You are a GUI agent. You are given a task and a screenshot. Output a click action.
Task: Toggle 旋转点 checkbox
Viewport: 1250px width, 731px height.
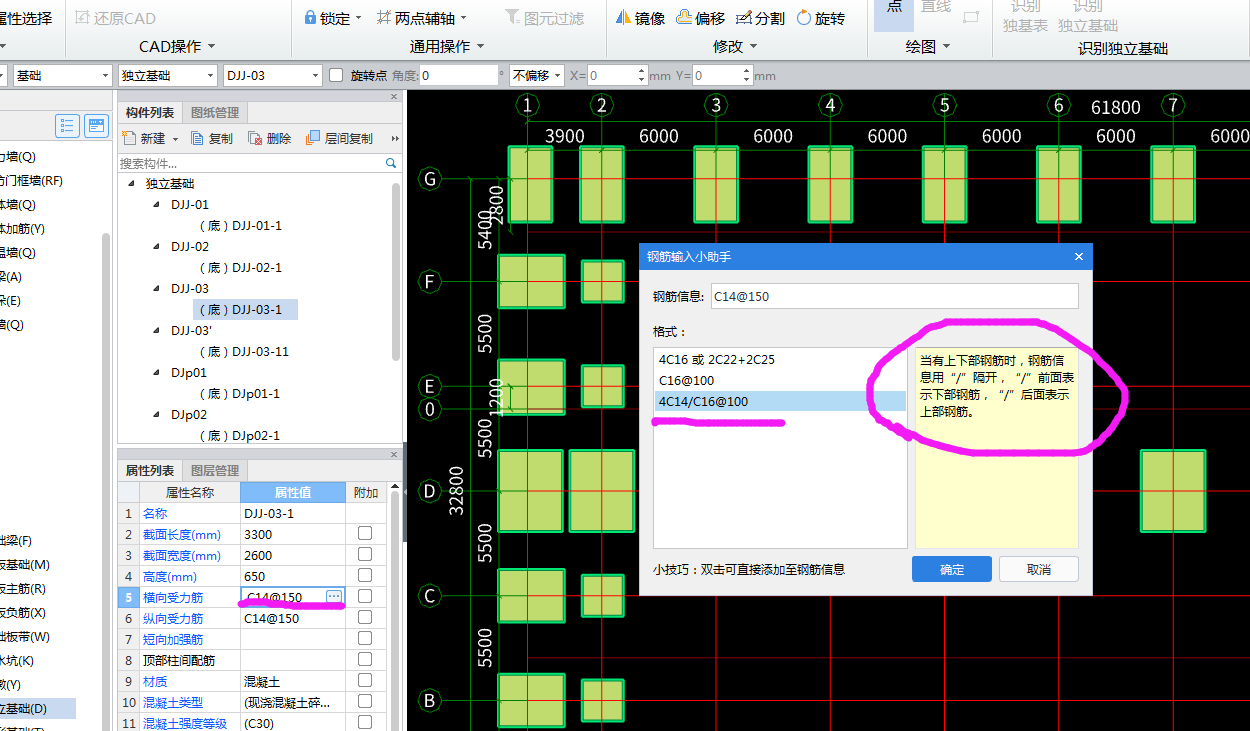tap(336, 75)
